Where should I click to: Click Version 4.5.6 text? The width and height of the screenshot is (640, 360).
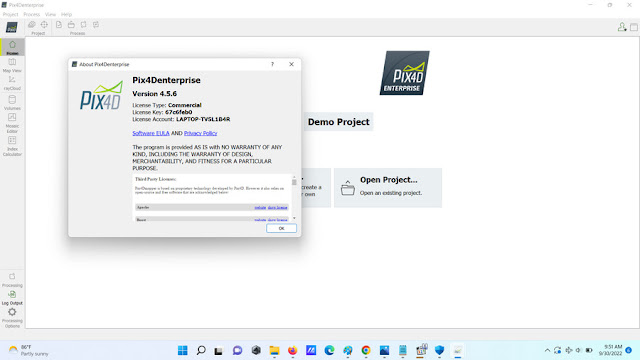154,93
